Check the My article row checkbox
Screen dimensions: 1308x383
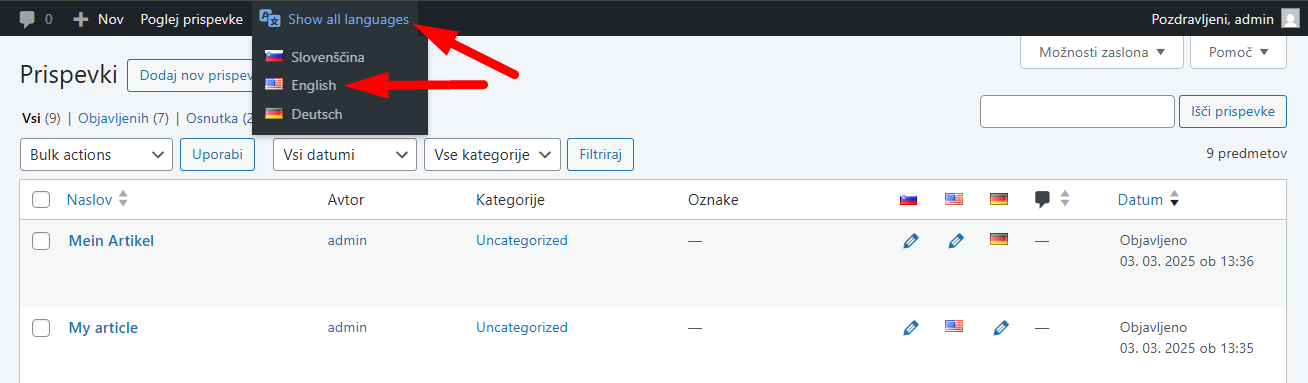click(41, 328)
